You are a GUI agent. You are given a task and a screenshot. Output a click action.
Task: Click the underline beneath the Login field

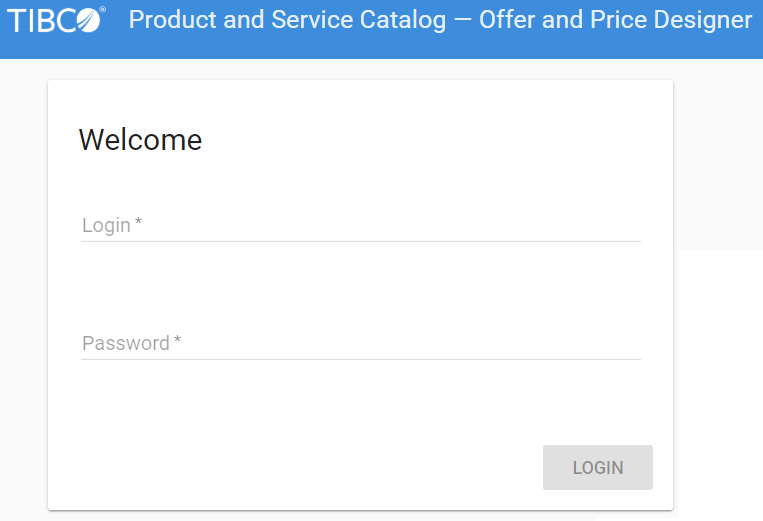pyautogui.click(x=360, y=241)
